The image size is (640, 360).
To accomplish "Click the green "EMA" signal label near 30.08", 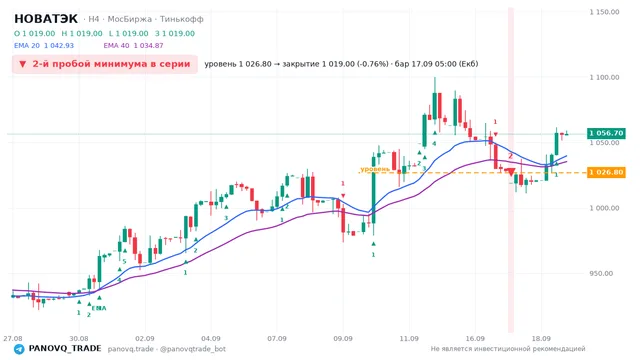I will (99, 308).
